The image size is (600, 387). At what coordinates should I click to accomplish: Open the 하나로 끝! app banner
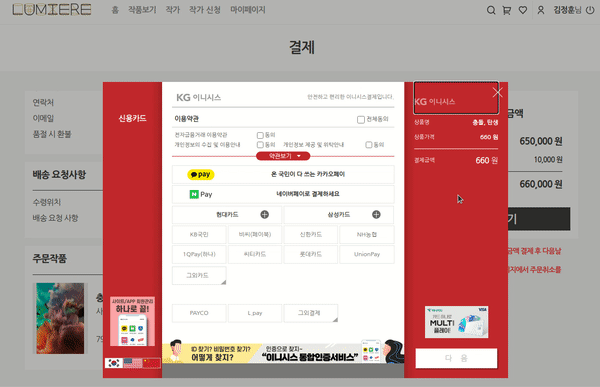pyautogui.click(x=132, y=321)
